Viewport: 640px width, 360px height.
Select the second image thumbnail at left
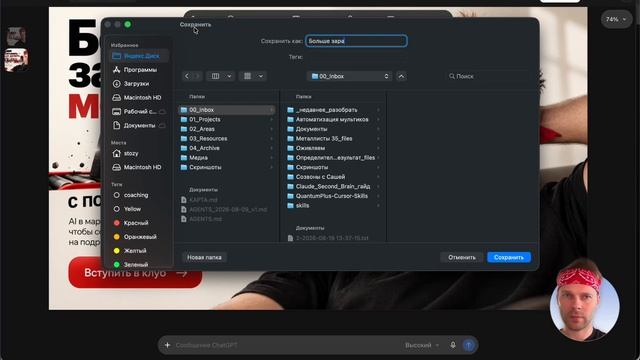pos(16,60)
